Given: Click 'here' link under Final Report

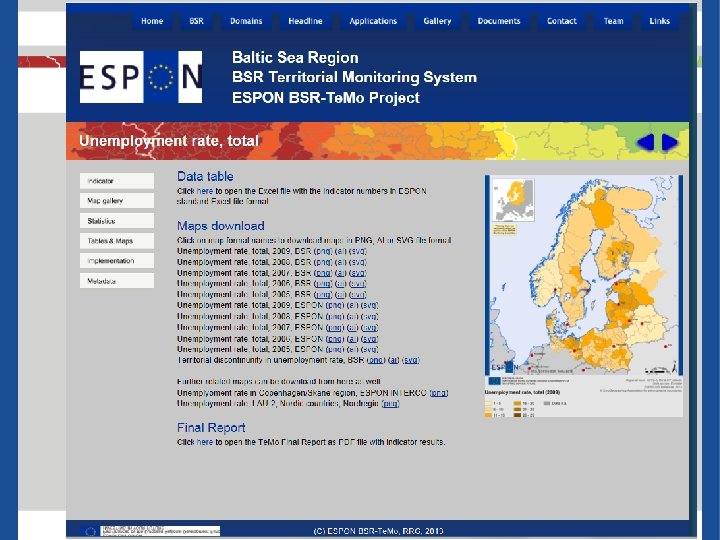Looking at the screenshot, I should [205, 442].
